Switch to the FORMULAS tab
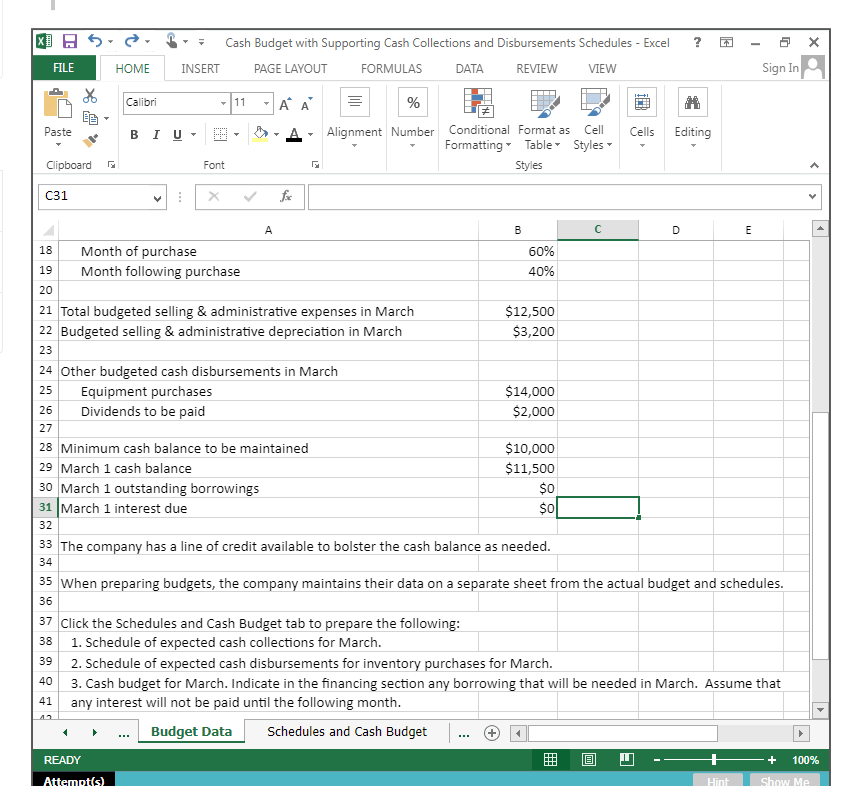860x786 pixels. 391,69
